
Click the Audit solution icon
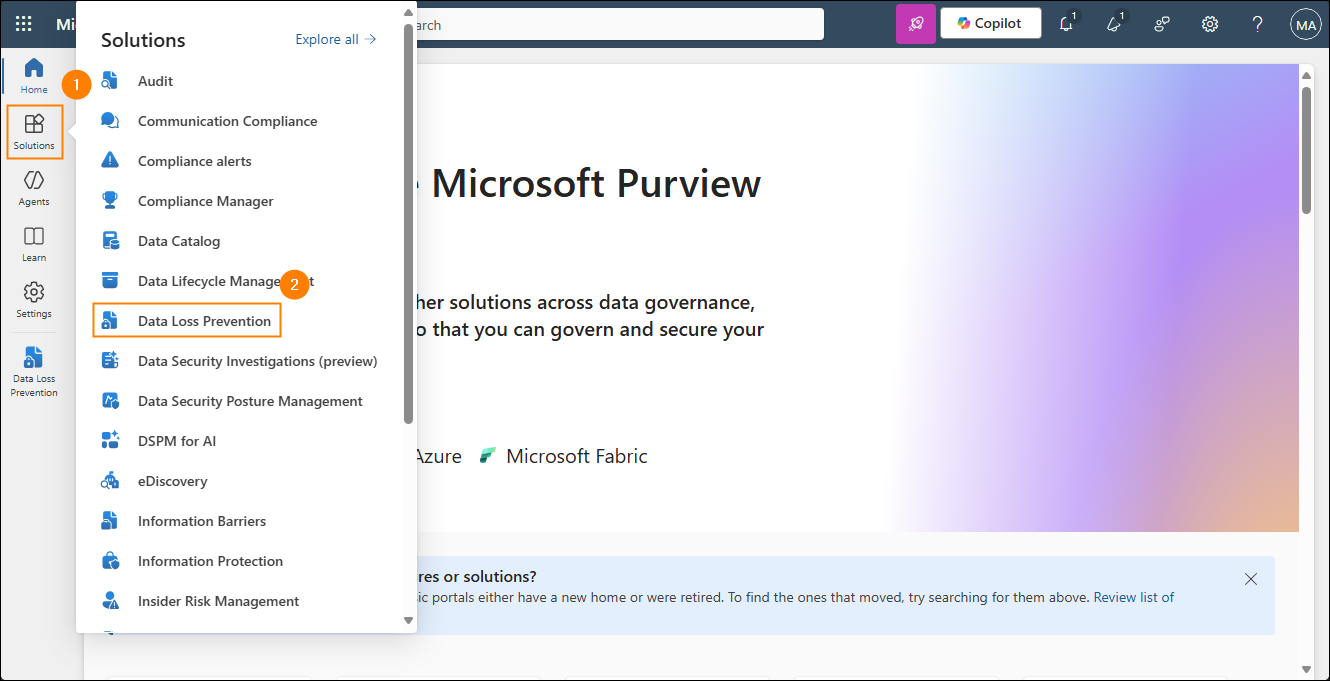pos(110,81)
